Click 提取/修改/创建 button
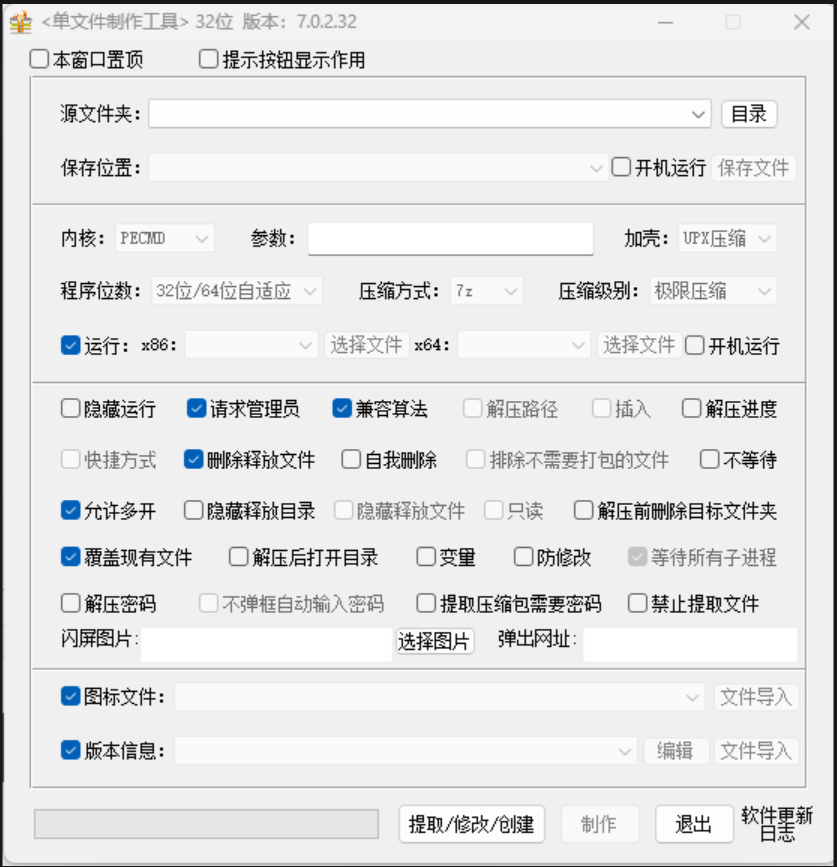The width and height of the screenshot is (837, 867). (x=472, y=824)
